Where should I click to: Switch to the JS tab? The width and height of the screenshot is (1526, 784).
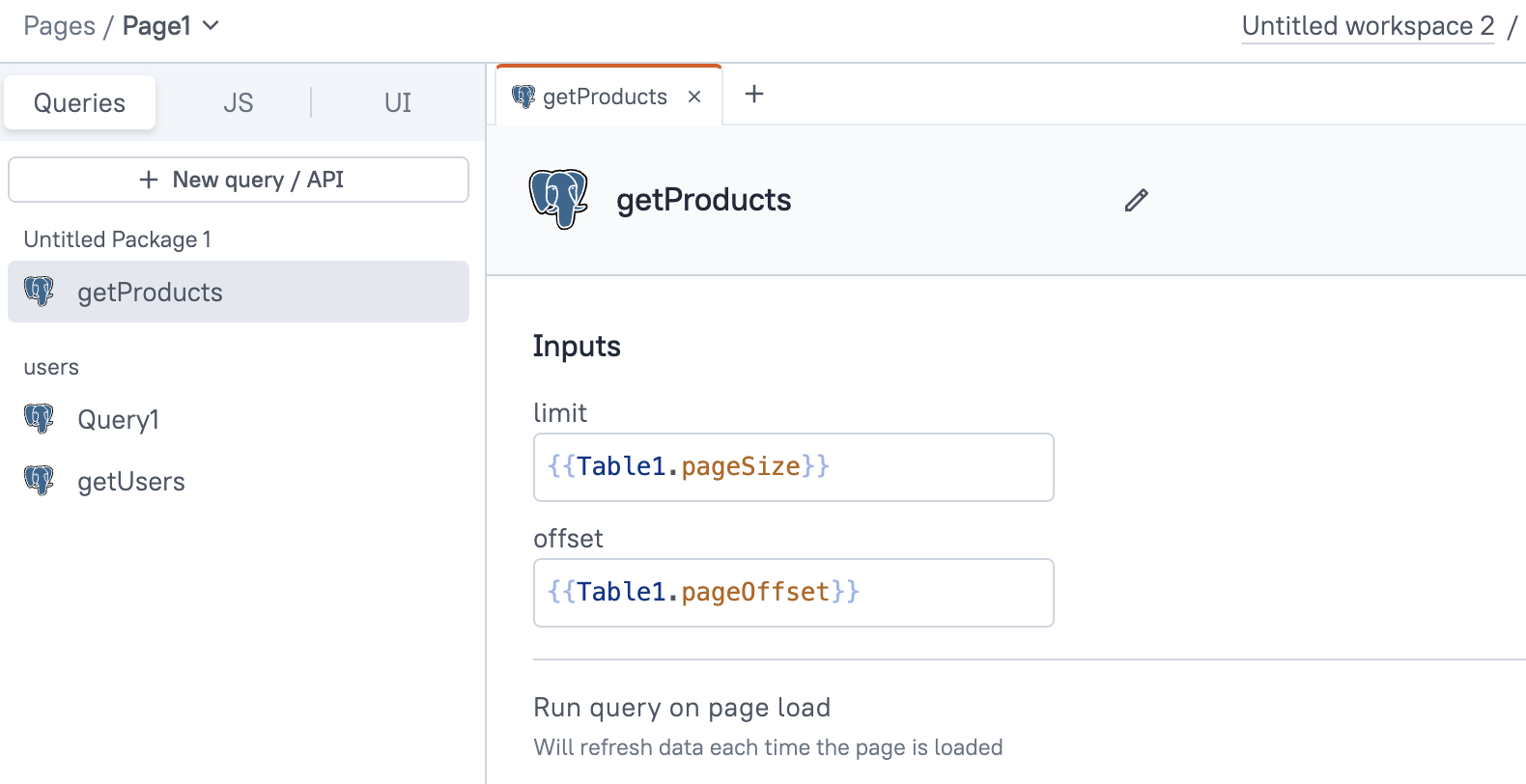tap(238, 102)
